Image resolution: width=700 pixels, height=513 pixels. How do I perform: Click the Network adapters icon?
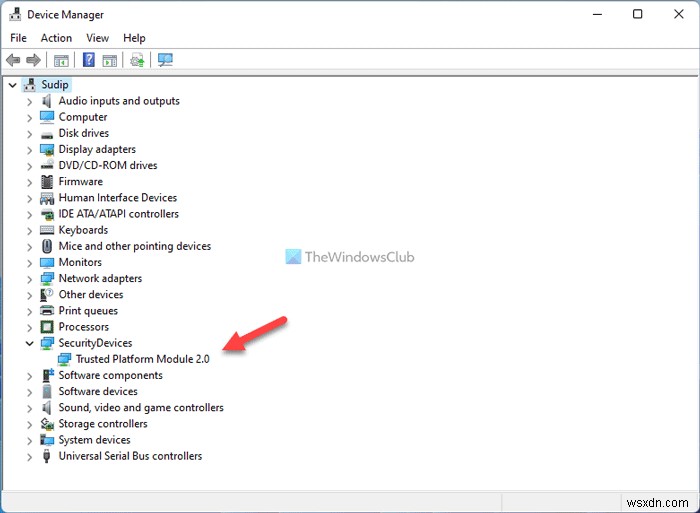(47, 279)
